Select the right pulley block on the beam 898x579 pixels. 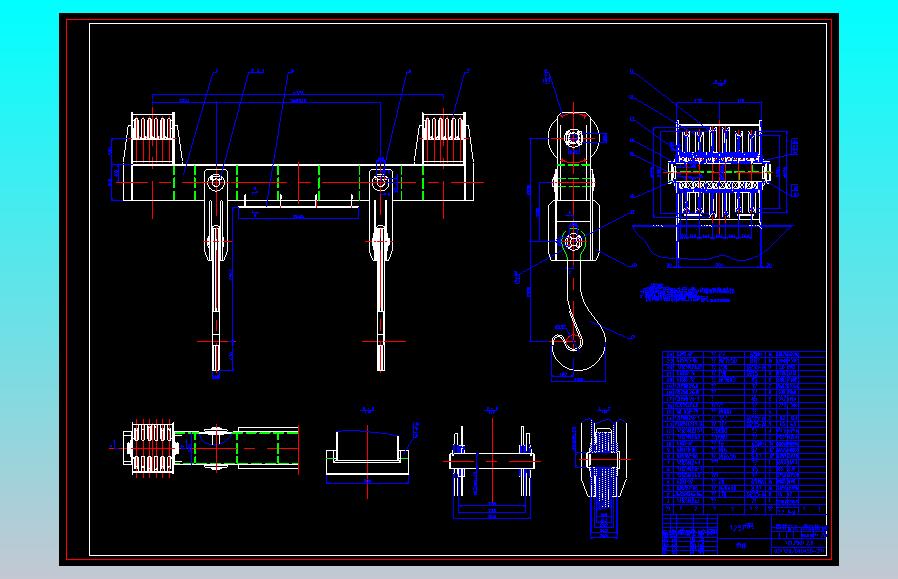[444, 139]
